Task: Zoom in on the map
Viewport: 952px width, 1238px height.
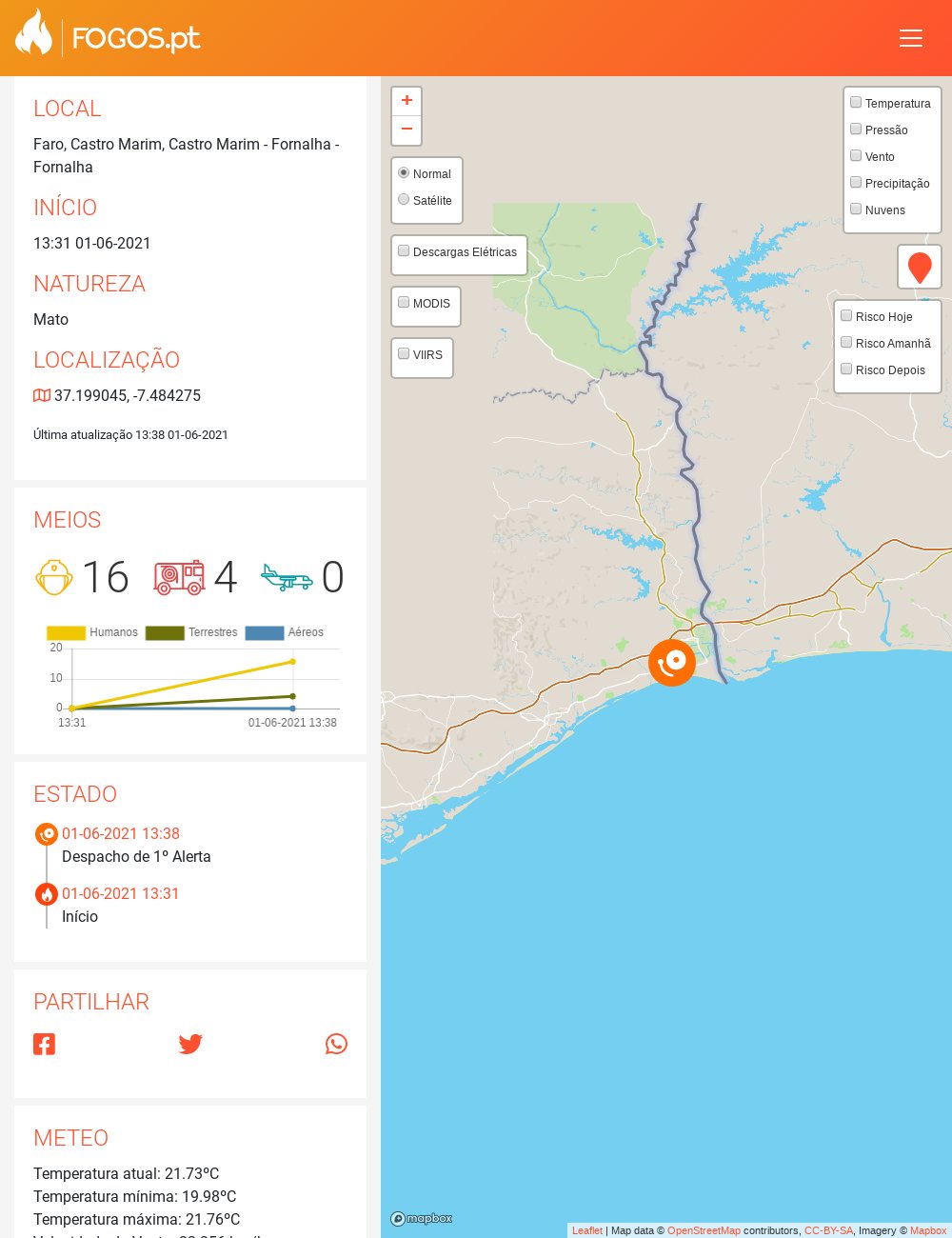Action: pos(407,101)
